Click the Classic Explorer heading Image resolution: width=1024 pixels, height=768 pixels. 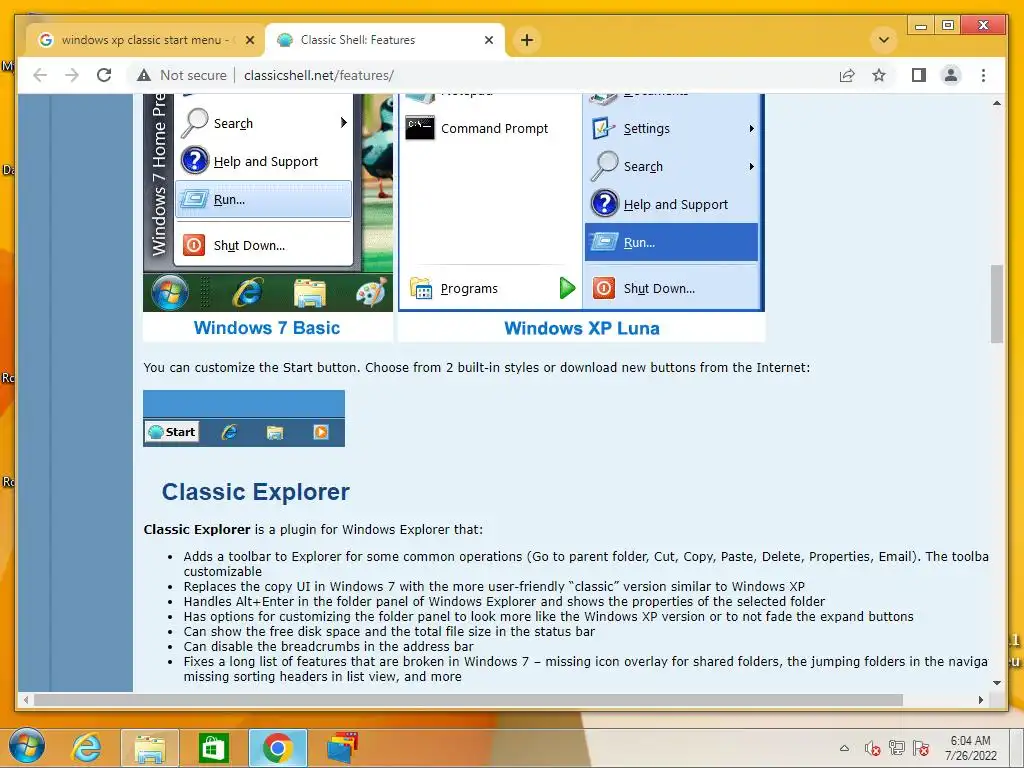pos(255,492)
